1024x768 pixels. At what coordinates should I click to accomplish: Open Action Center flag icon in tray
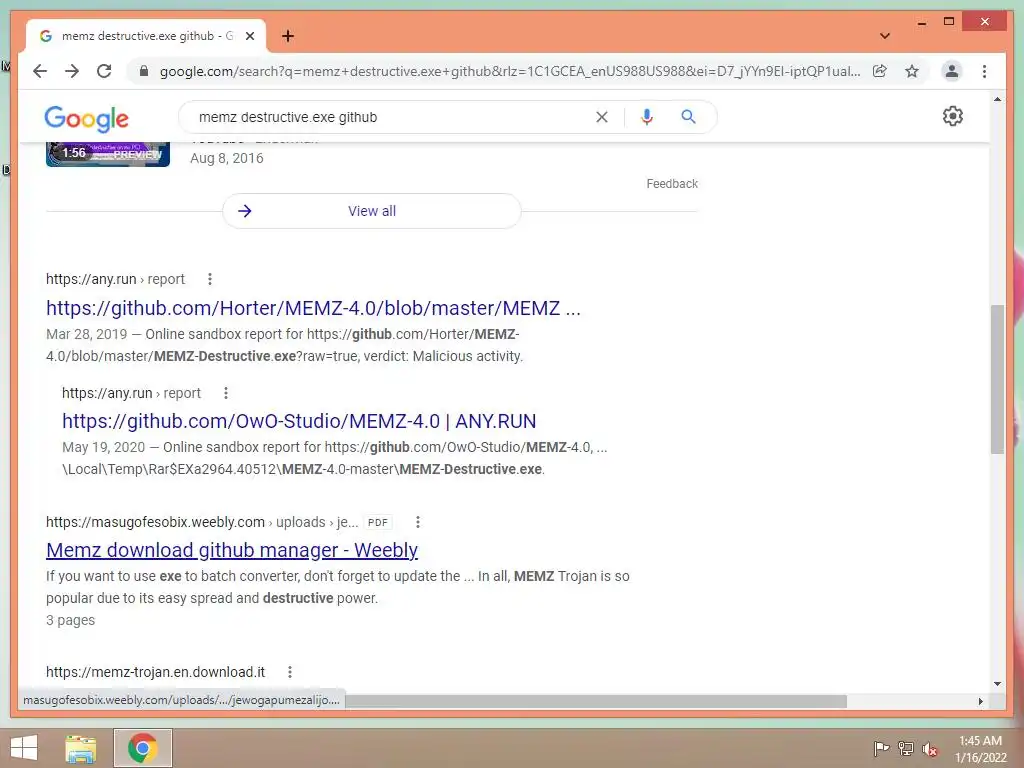(x=881, y=749)
